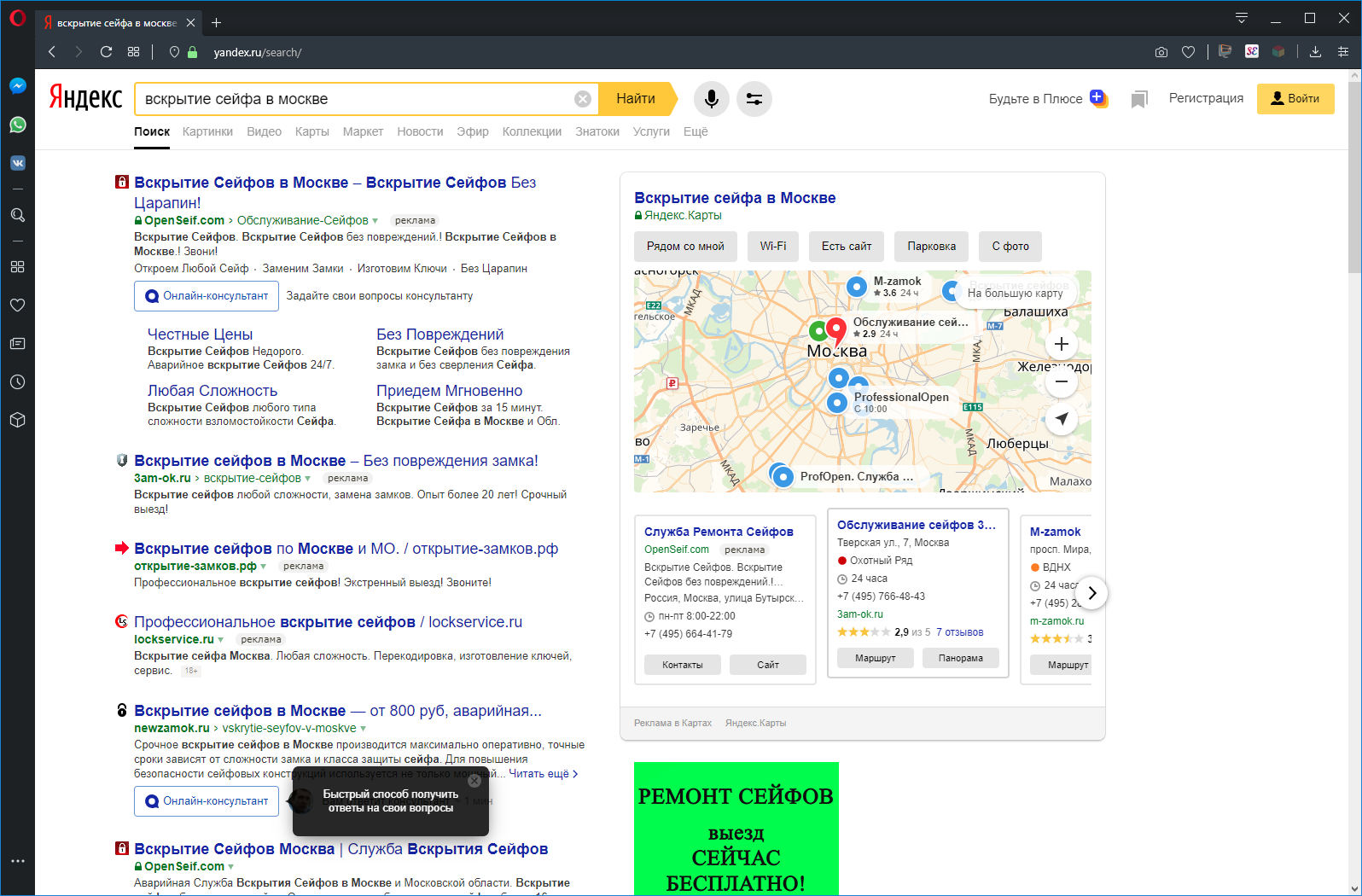Screen dimensions: 1362x896
Task: Open browsing history clock in sidebar
Action: tap(17, 381)
